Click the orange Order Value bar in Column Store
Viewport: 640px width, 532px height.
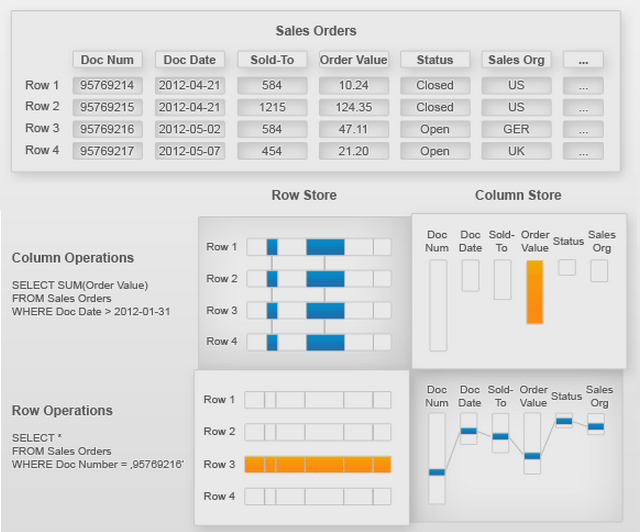pos(534,292)
